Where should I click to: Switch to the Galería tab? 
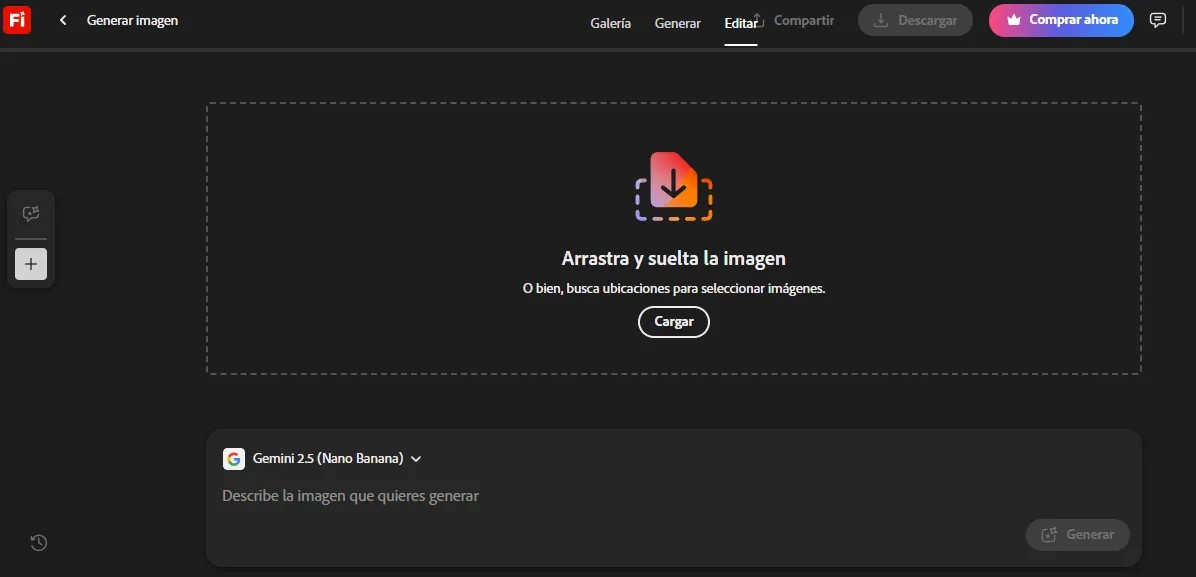pos(610,23)
